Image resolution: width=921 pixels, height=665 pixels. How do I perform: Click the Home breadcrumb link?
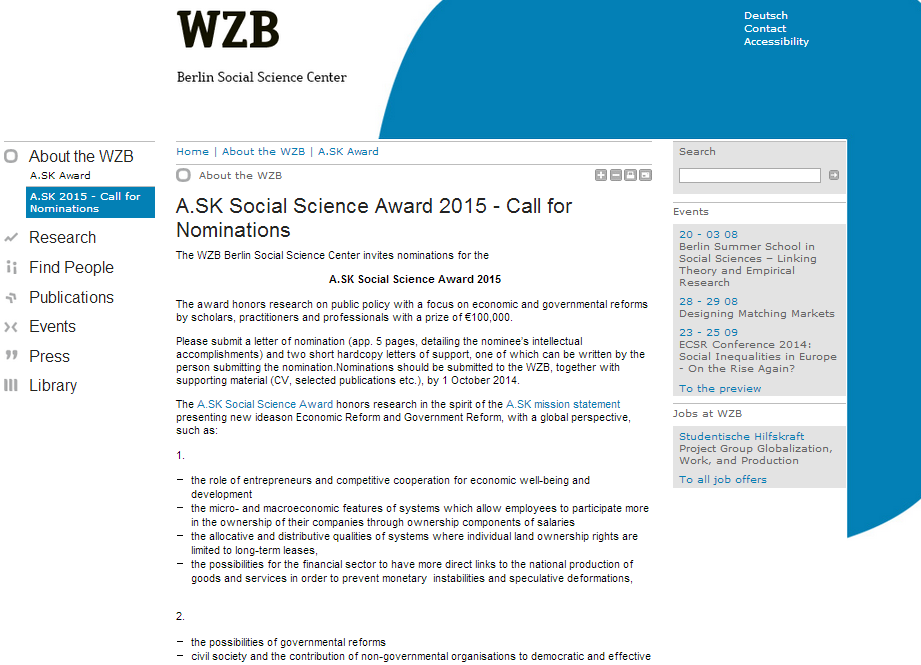[192, 152]
